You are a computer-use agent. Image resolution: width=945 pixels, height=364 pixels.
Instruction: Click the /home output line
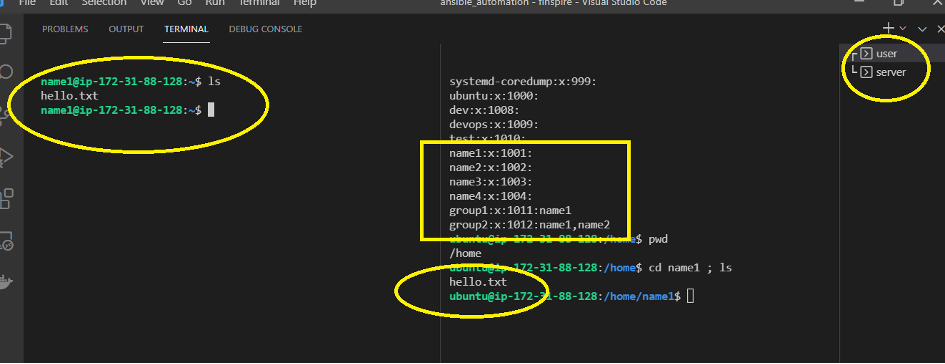tap(465, 254)
